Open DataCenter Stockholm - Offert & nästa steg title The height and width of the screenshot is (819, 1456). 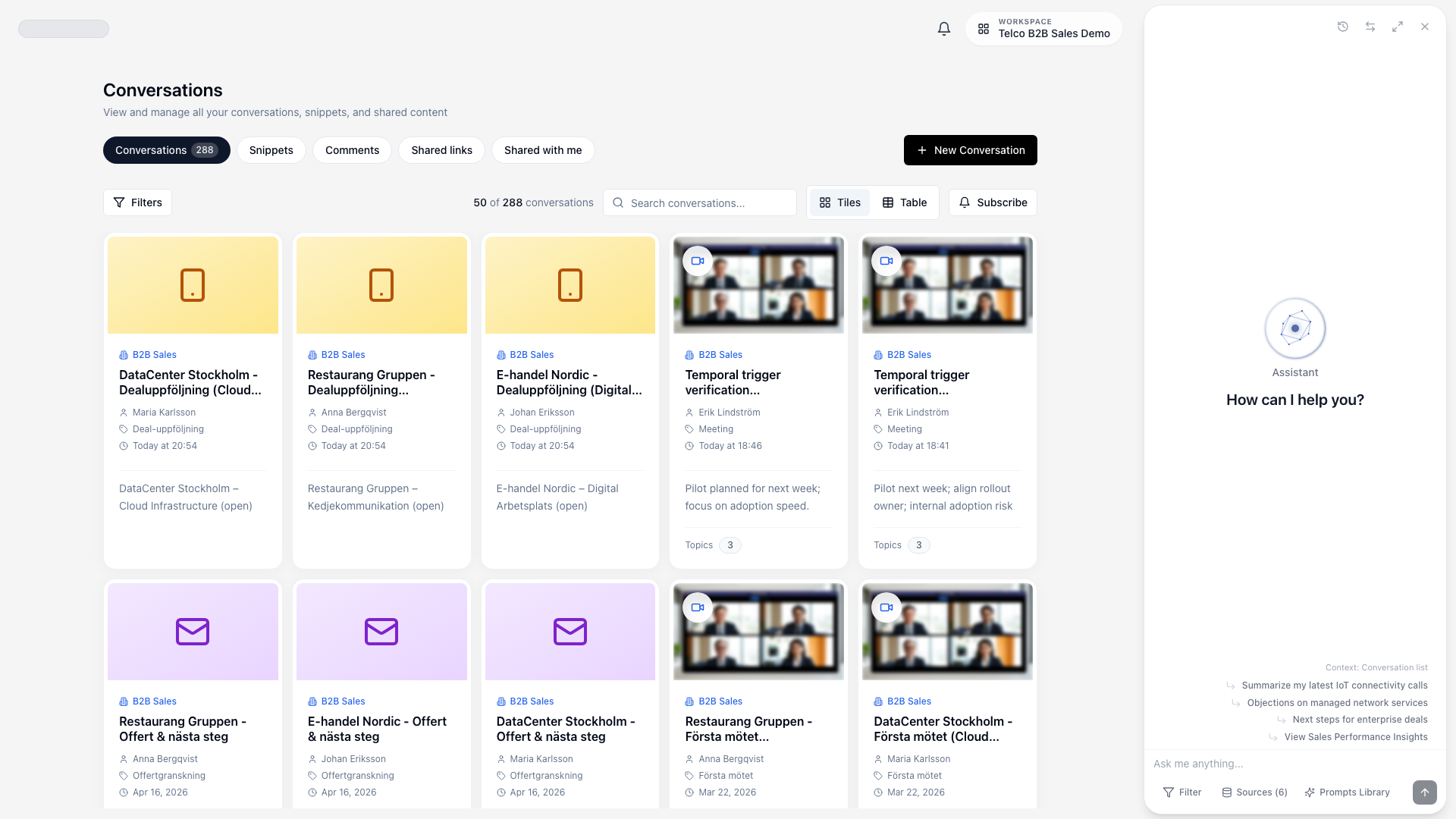[566, 729]
